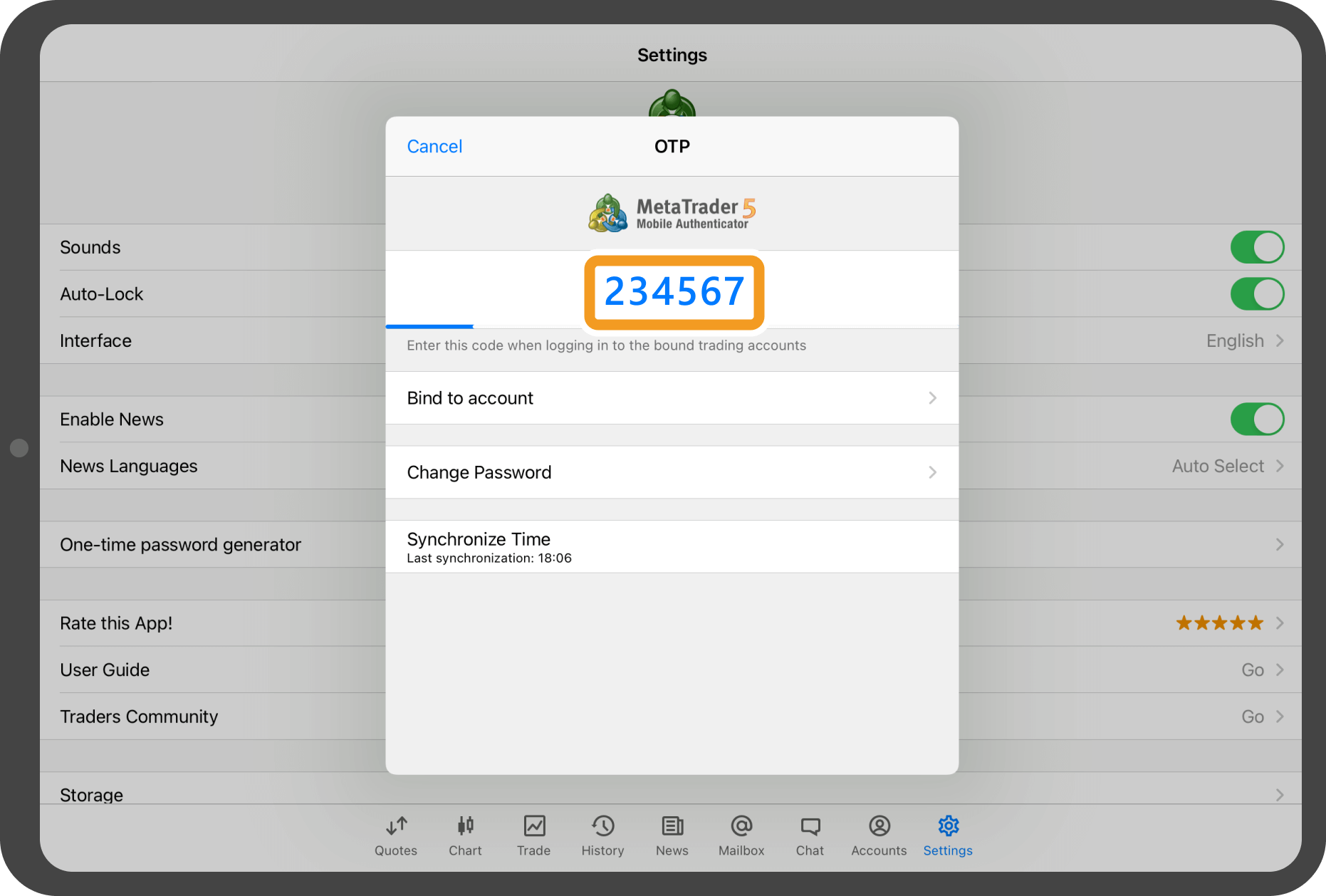Image resolution: width=1326 pixels, height=896 pixels.
Task: Open One-time password generator row
Action: [x=181, y=545]
